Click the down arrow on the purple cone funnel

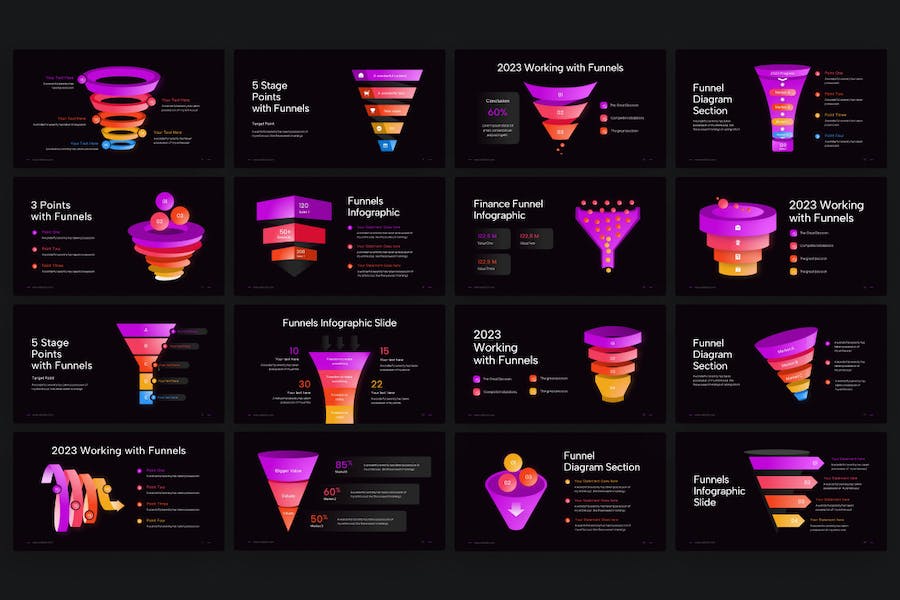coord(516,509)
